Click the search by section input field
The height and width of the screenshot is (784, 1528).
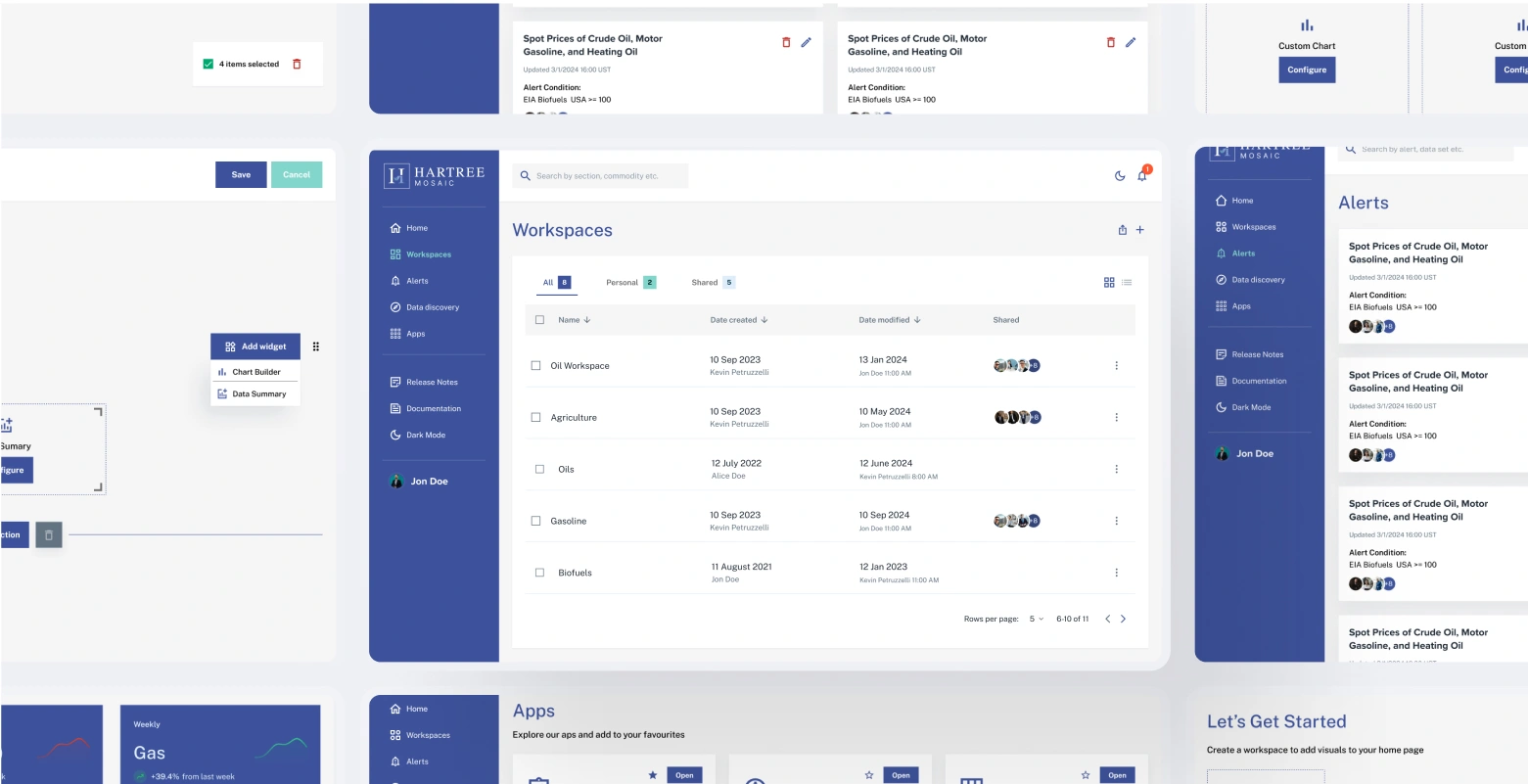coord(599,176)
